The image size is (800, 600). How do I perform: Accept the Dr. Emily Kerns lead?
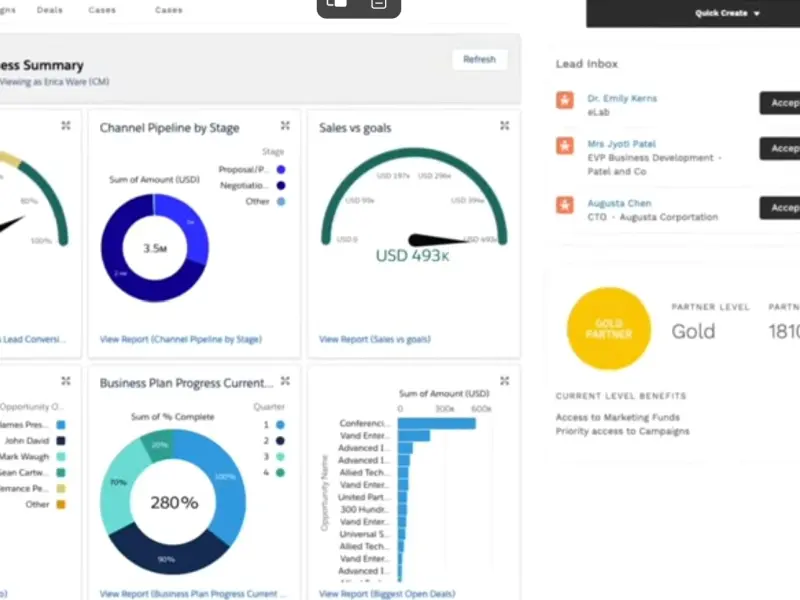coord(782,102)
